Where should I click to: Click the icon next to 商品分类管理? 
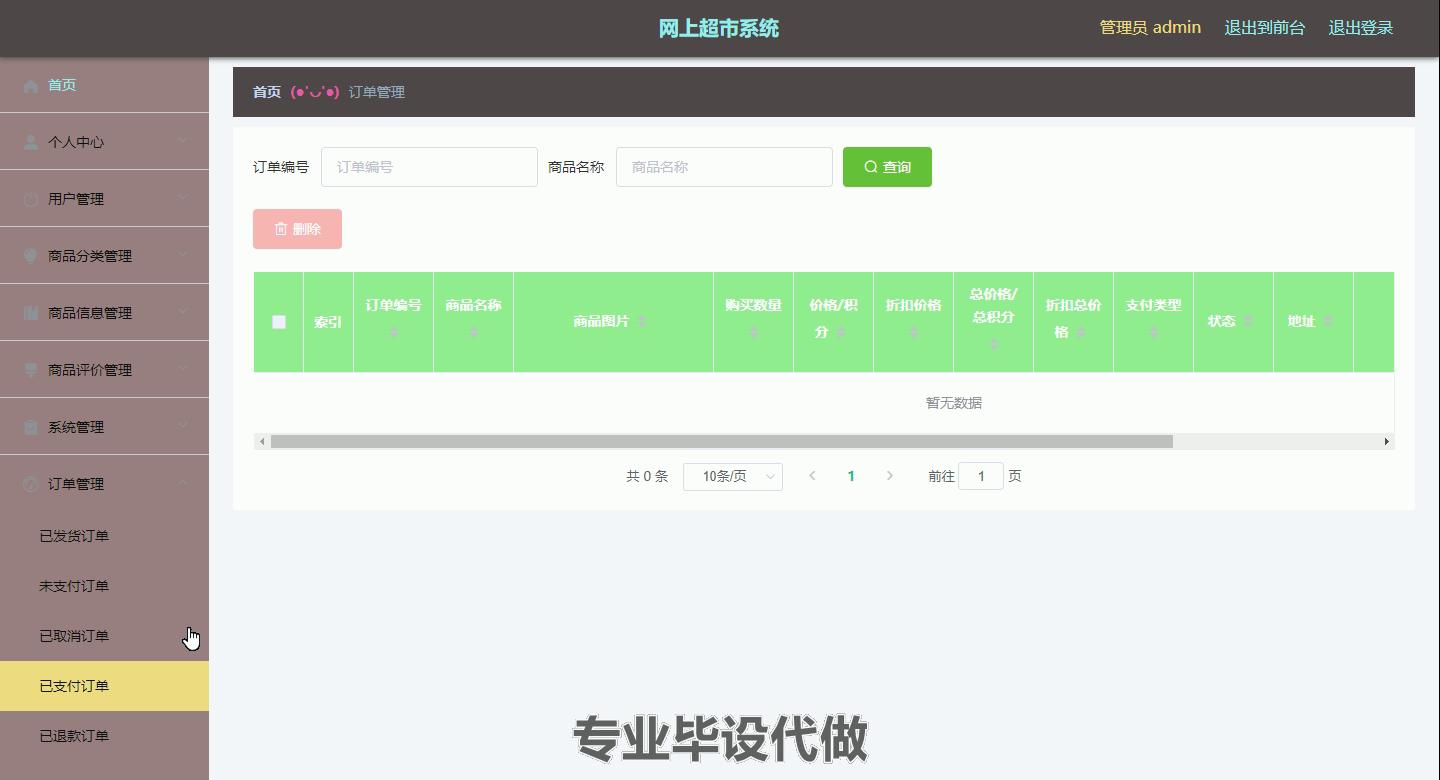31,256
